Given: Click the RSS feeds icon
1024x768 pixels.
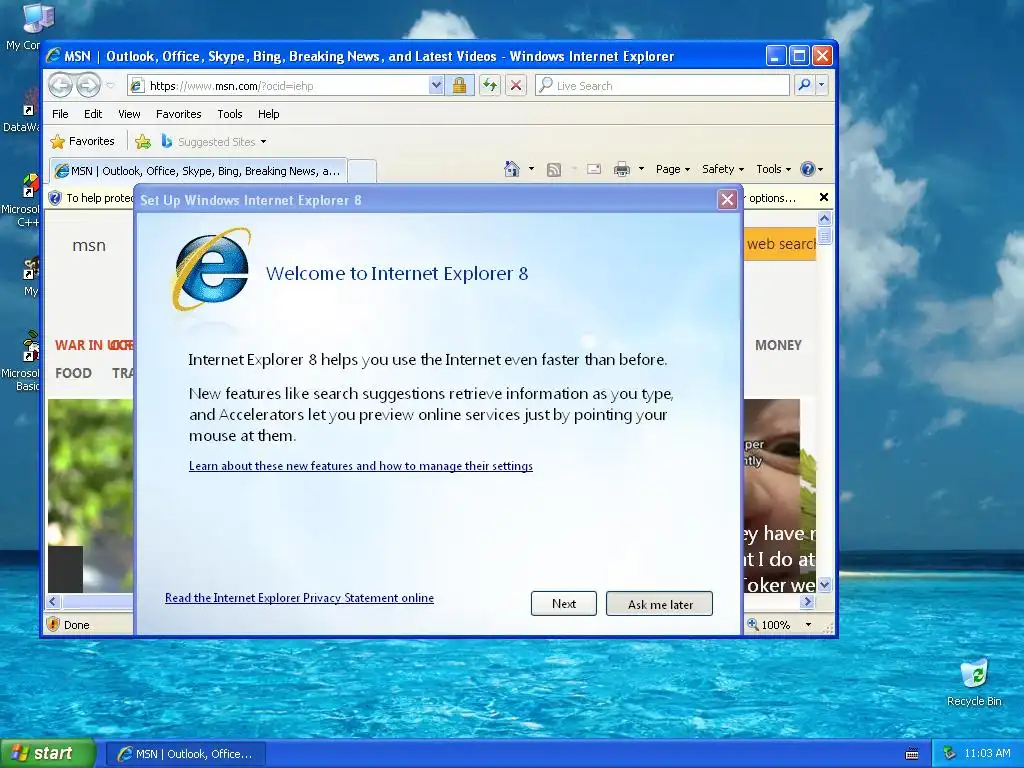Looking at the screenshot, I should [x=554, y=170].
